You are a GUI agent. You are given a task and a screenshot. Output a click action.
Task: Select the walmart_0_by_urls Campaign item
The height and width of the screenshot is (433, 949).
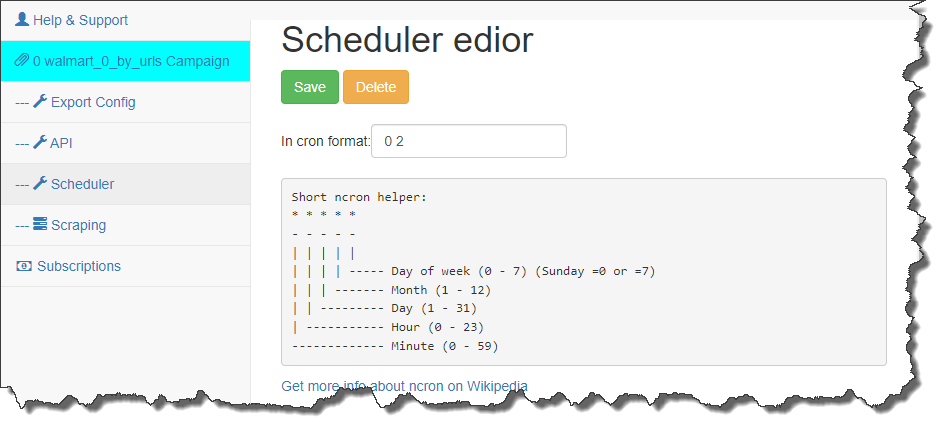(125, 61)
